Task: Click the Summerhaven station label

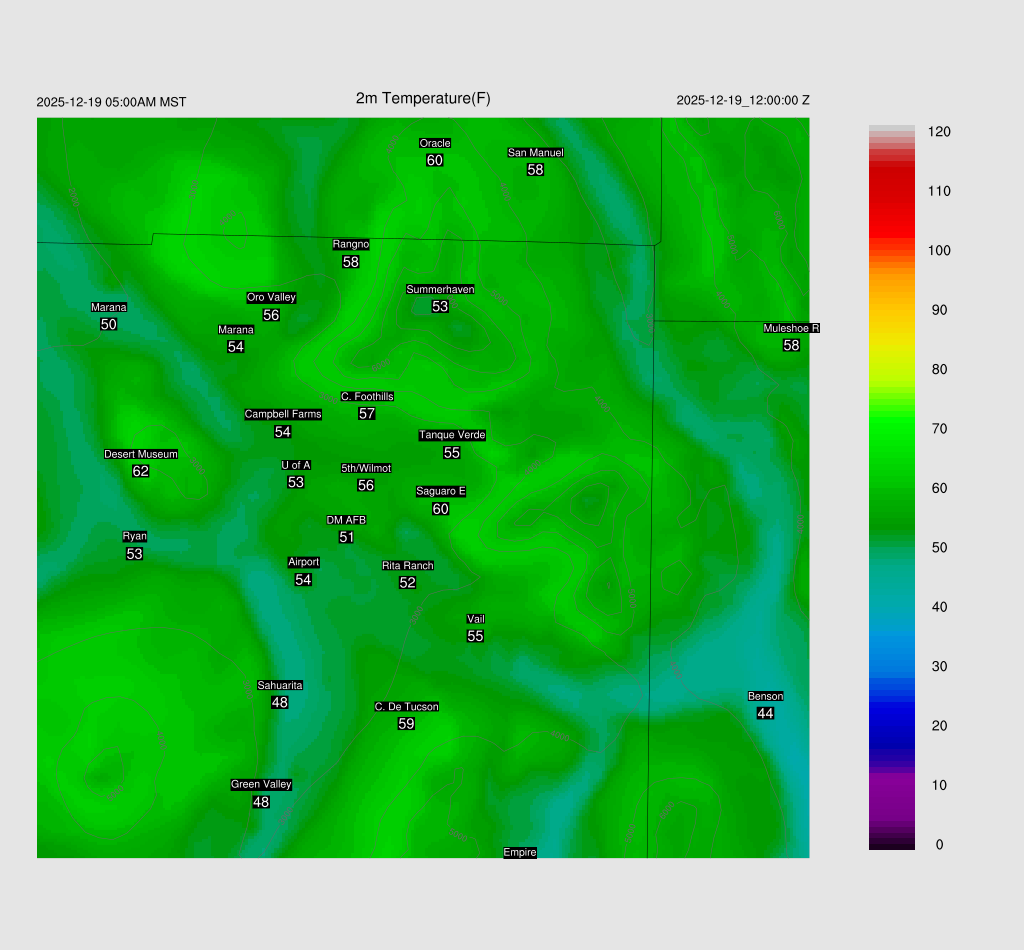Action: (x=440, y=289)
